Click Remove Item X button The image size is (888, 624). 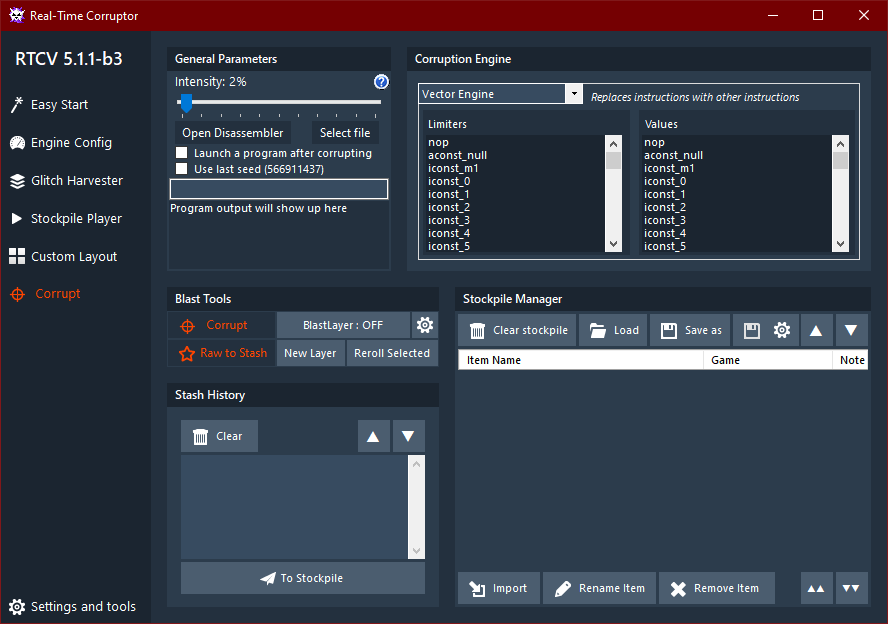click(717, 588)
